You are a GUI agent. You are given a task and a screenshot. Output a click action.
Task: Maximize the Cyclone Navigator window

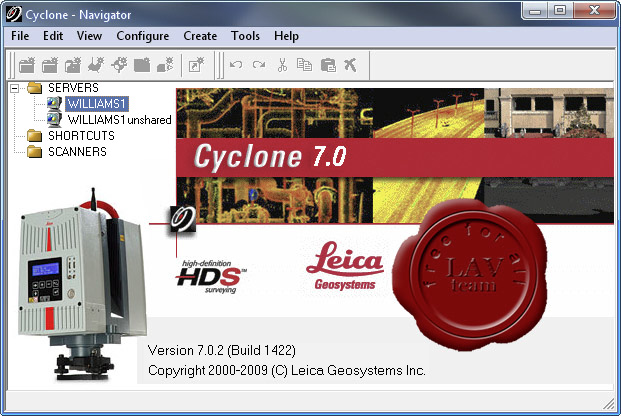[x=560, y=10]
